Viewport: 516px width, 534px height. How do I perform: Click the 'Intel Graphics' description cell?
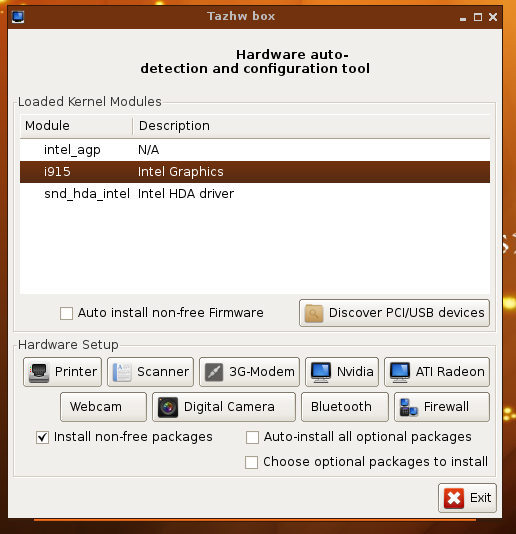(181, 172)
